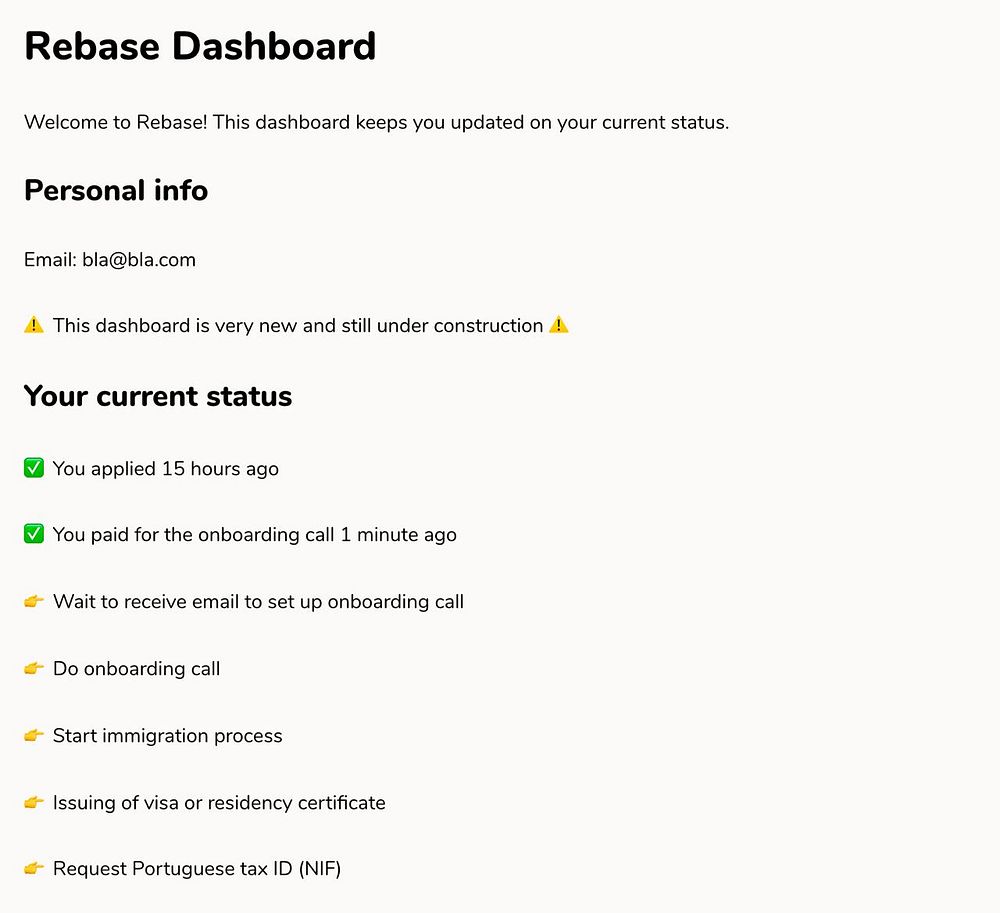Click the warning icon before 'This dashboard'

tap(34, 325)
